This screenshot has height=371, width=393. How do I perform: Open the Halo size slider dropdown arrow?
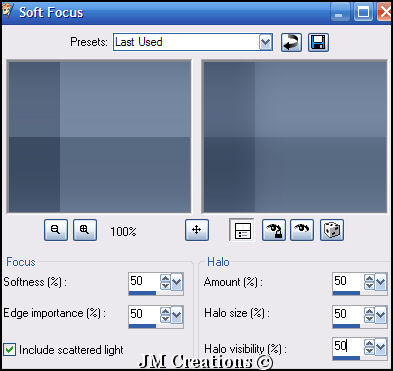tap(381, 315)
